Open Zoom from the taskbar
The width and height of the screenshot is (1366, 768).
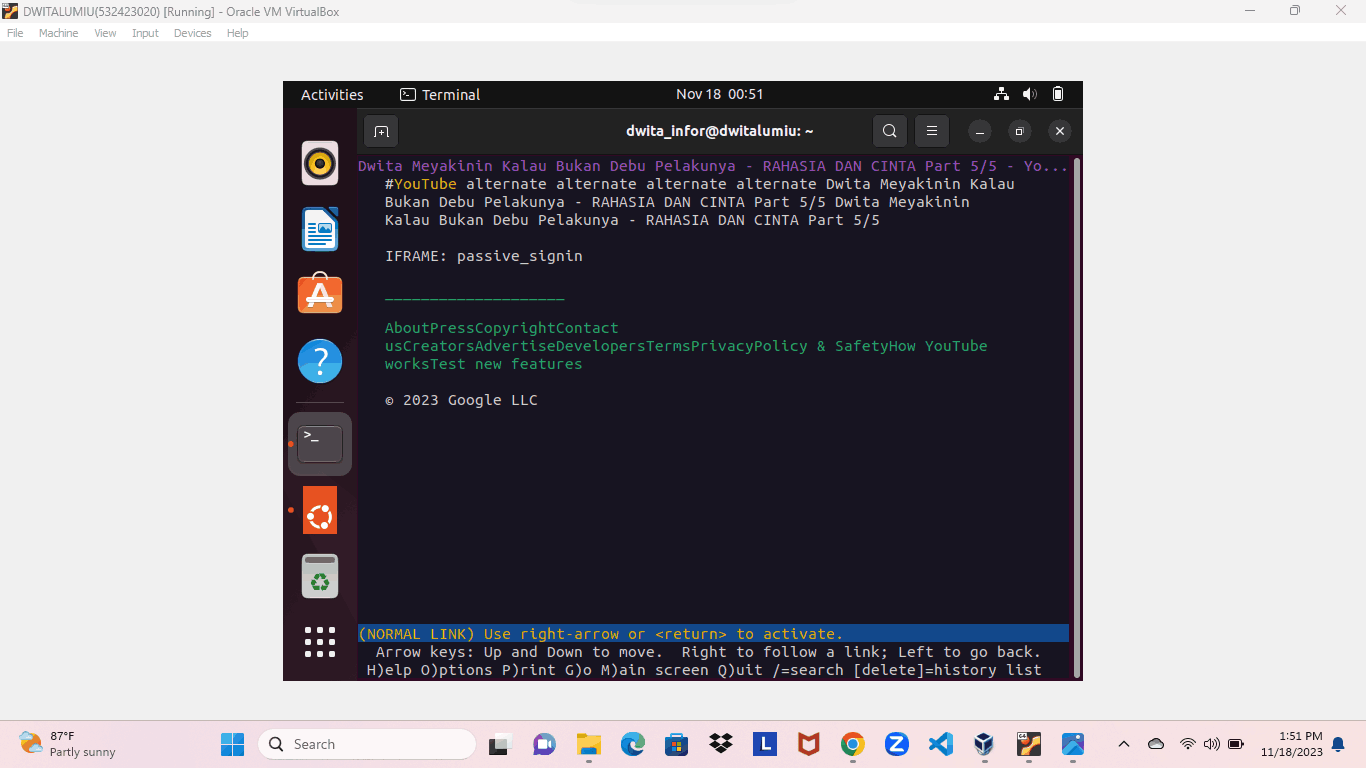point(896,744)
